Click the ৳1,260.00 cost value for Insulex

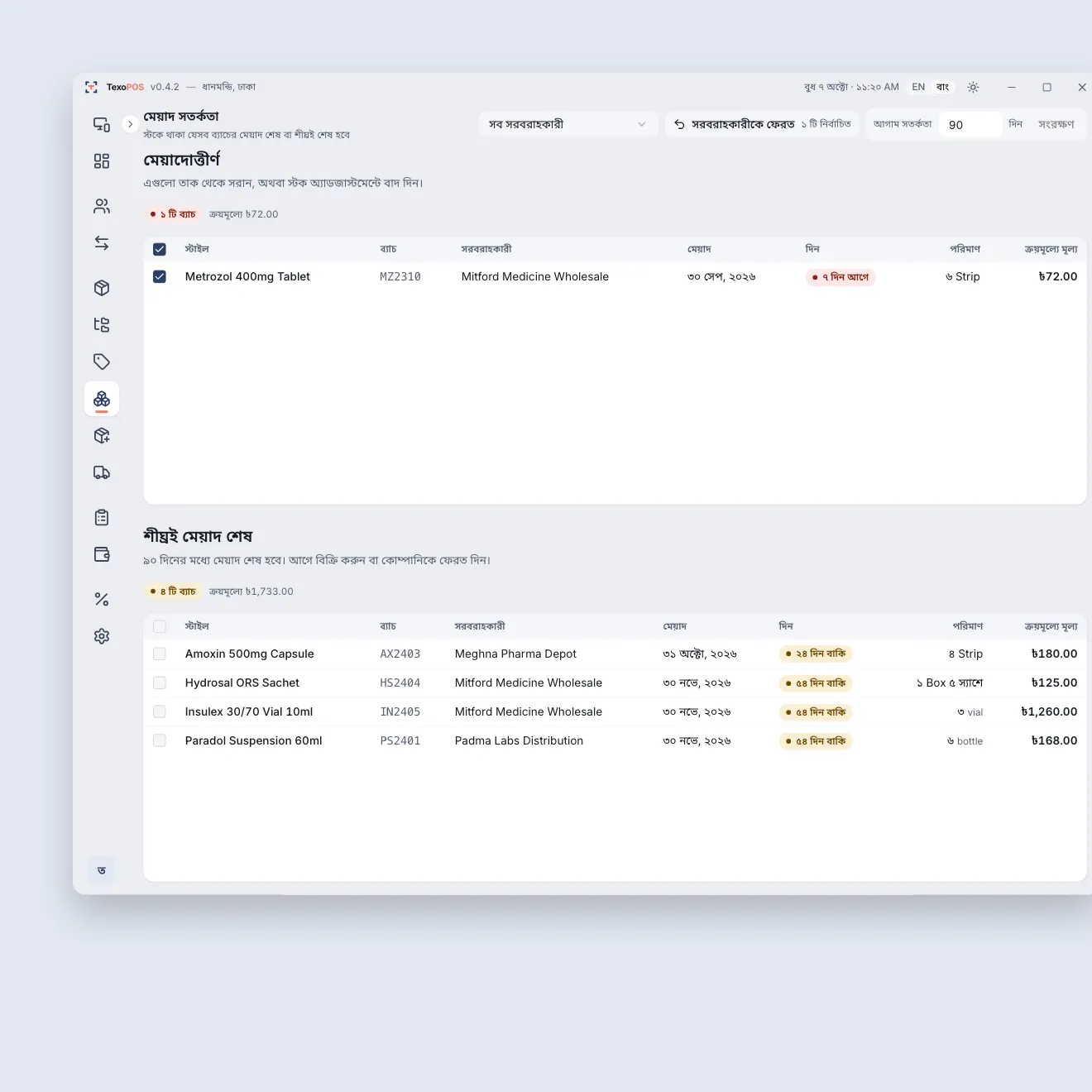(1049, 711)
